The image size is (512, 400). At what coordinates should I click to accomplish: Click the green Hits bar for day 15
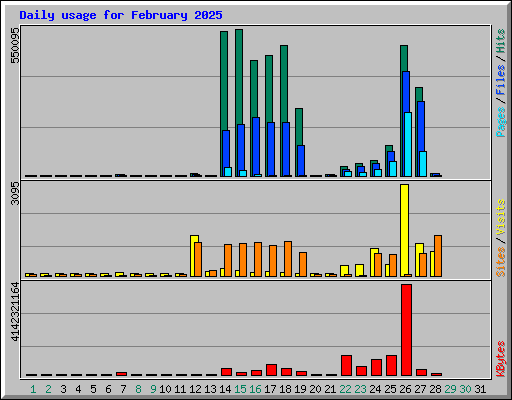pos(239,77)
